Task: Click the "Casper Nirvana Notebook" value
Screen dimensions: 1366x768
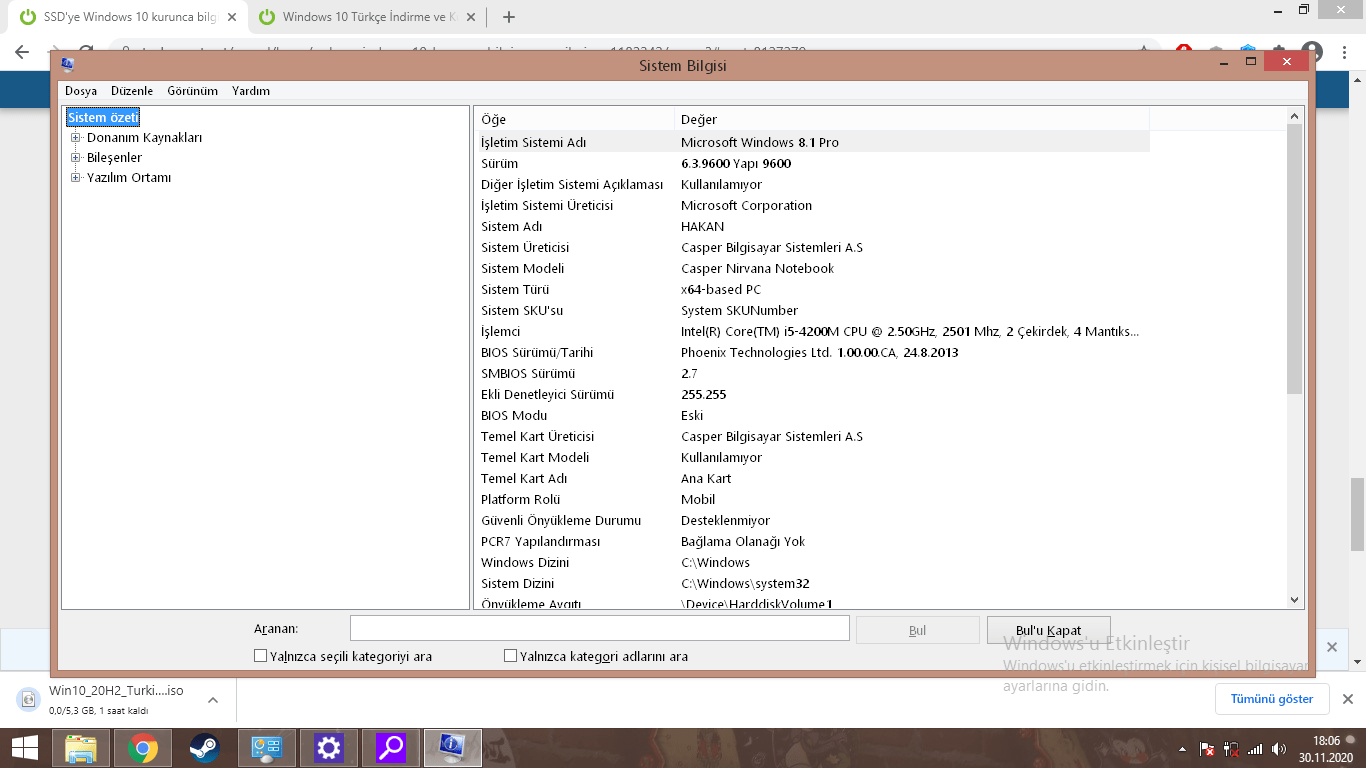Action: point(758,268)
